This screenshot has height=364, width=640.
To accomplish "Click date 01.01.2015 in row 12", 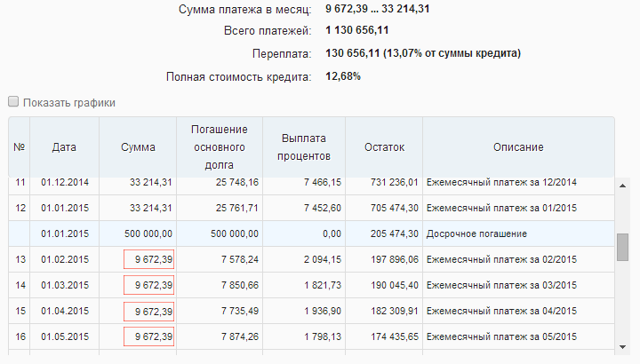I will tap(64, 208).
